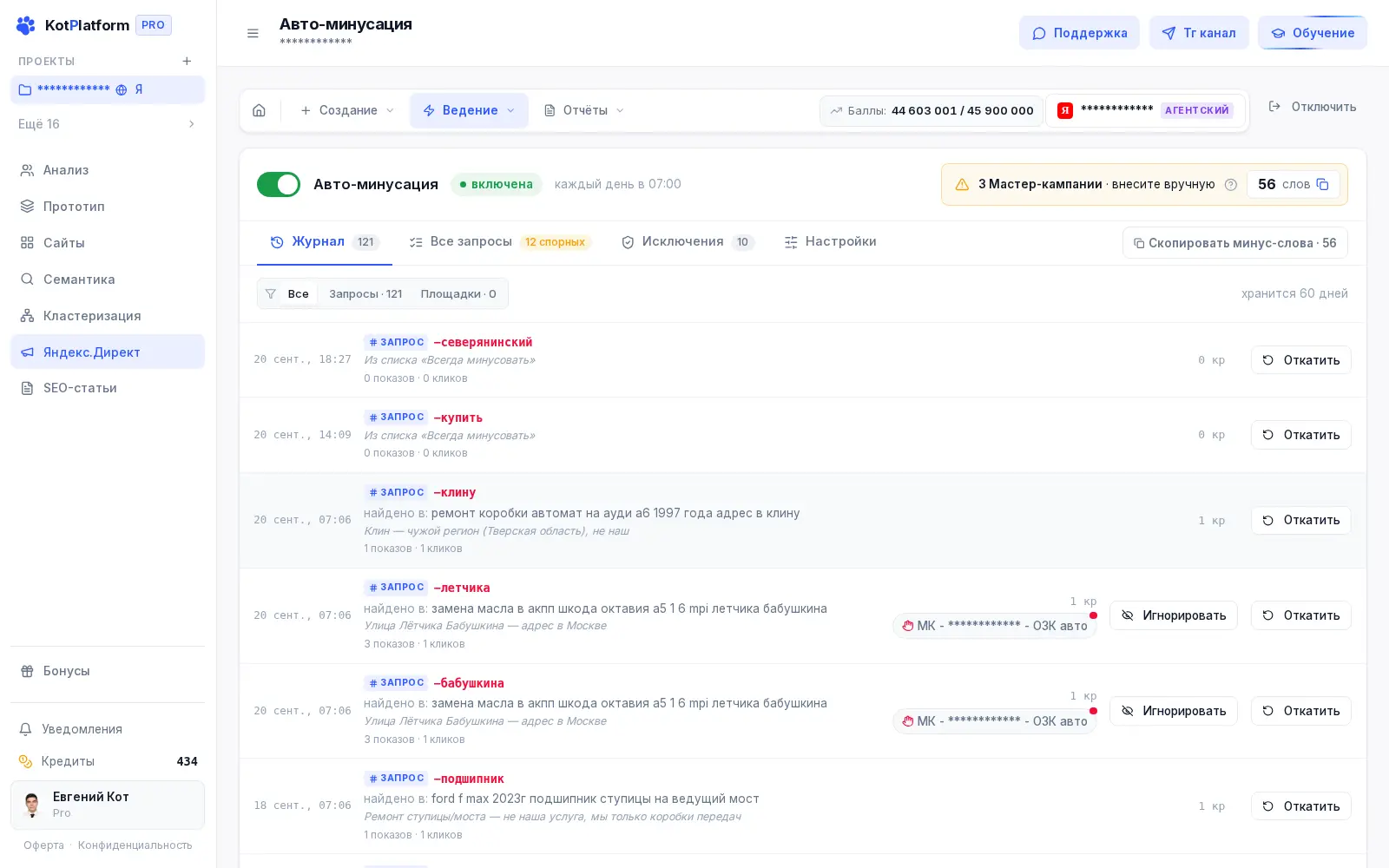The image size is (1389, 868).
Task: Open the Настройки tab
Action: [830, 242]
